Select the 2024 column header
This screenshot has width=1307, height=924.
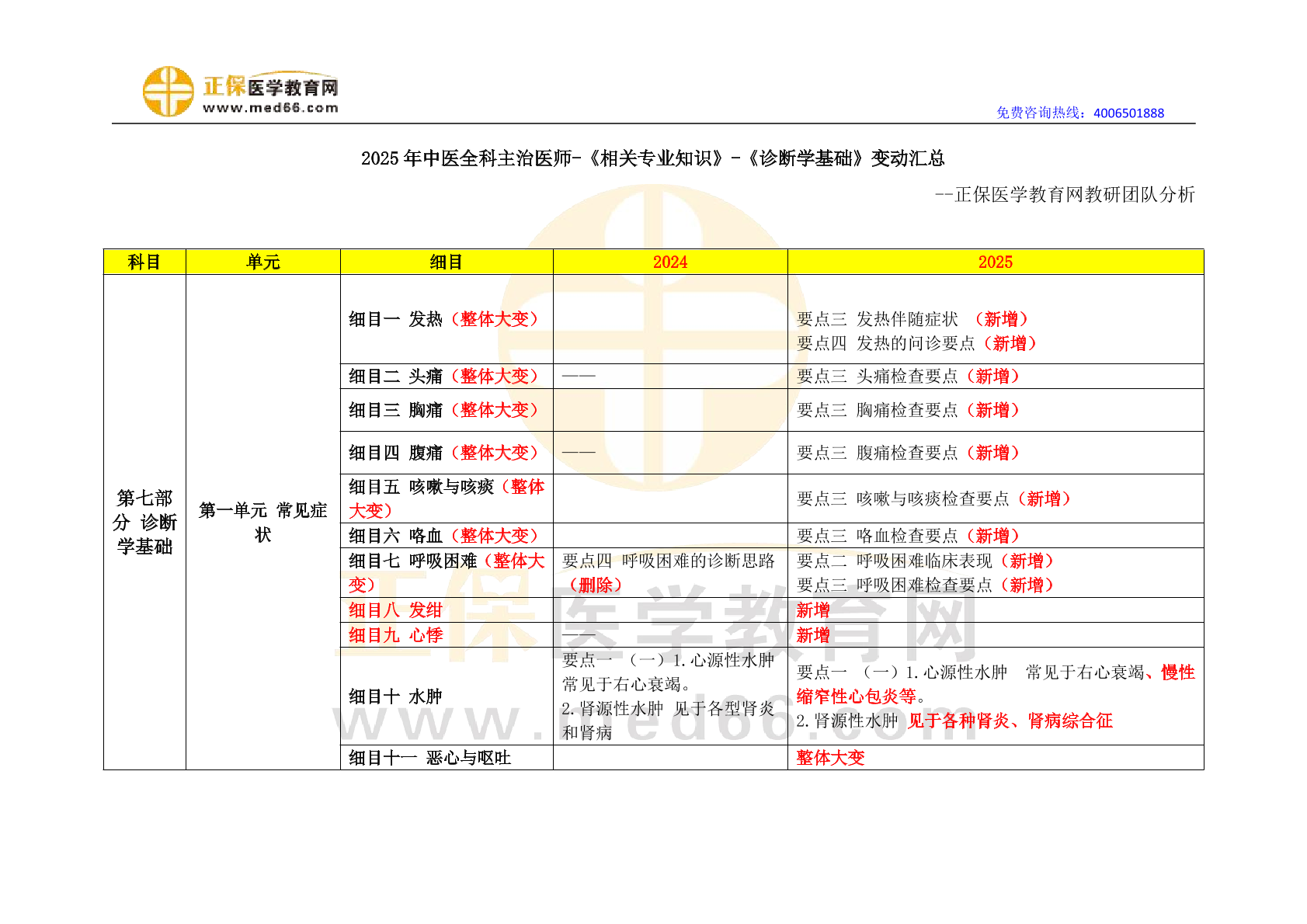(x=669, y=262)
